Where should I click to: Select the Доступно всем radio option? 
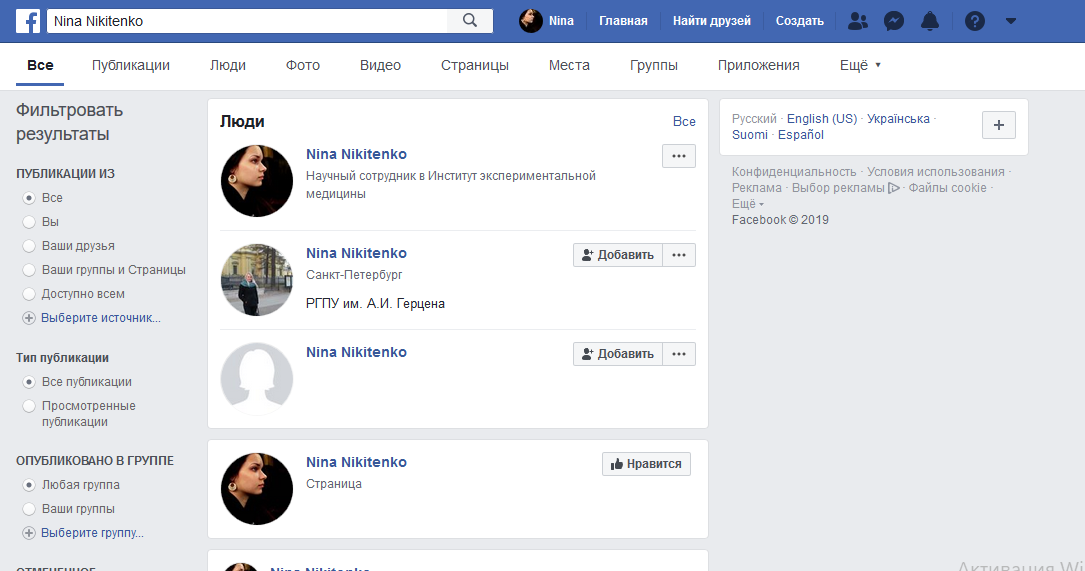tap(29, 294)
